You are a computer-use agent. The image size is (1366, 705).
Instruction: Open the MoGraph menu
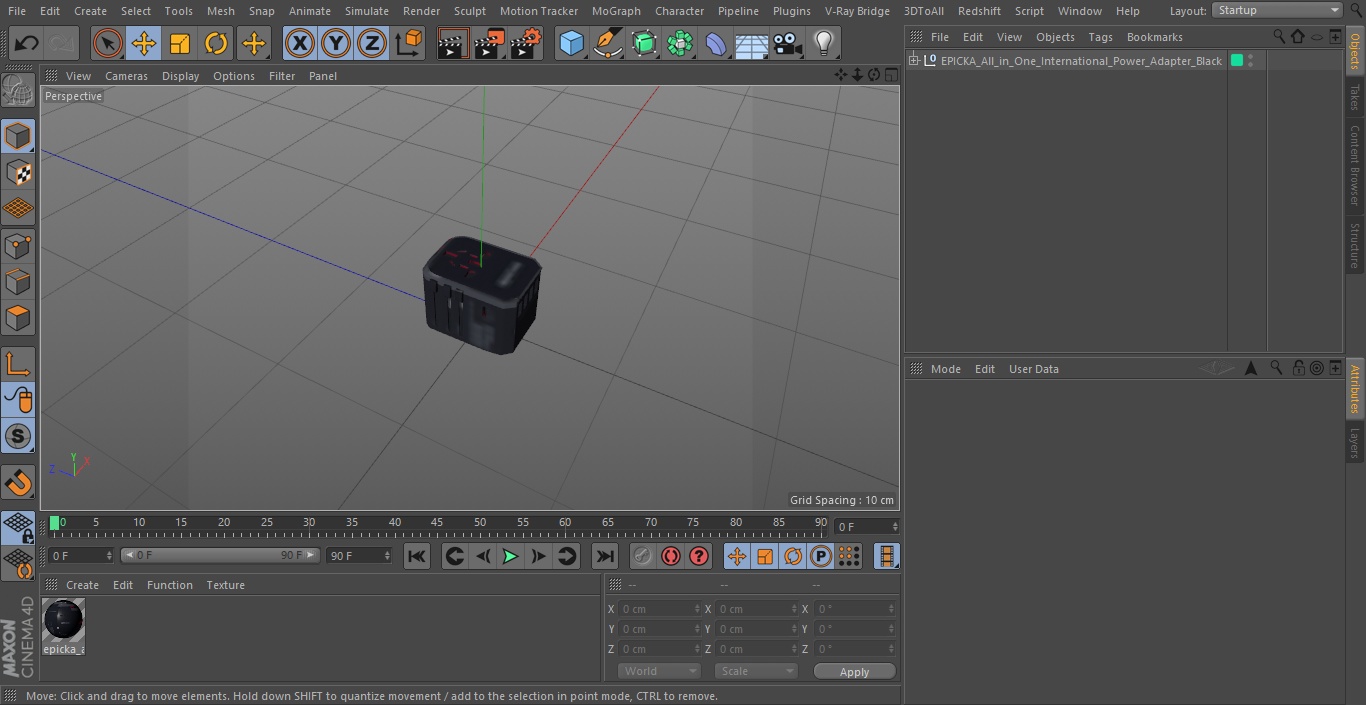point(616,11)
